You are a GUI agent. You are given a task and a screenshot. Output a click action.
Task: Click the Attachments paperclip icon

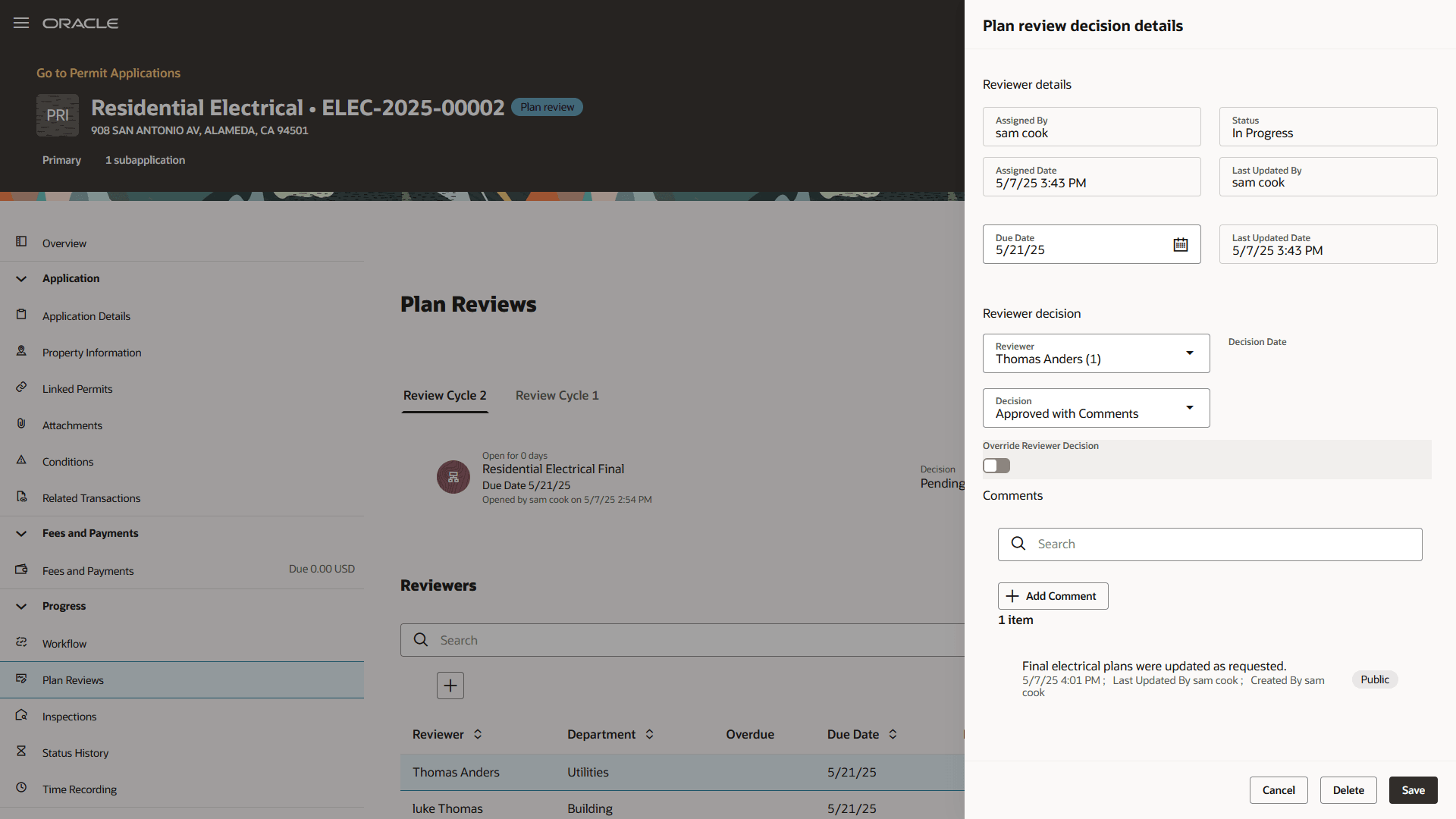pyautogui.click(x=21, y=424)
